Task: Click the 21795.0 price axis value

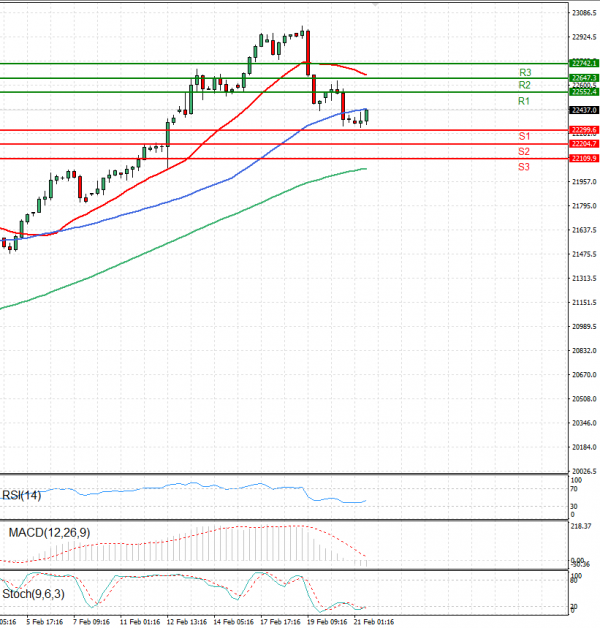Action: click(584, 206)
